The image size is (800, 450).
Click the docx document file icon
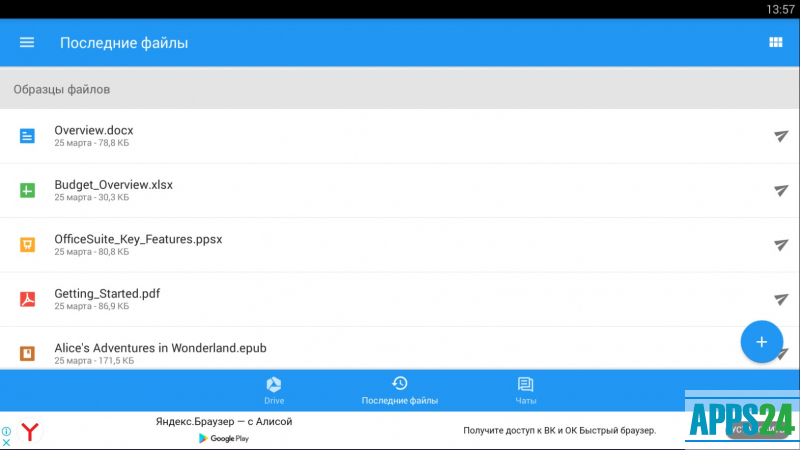click(28, 136)
